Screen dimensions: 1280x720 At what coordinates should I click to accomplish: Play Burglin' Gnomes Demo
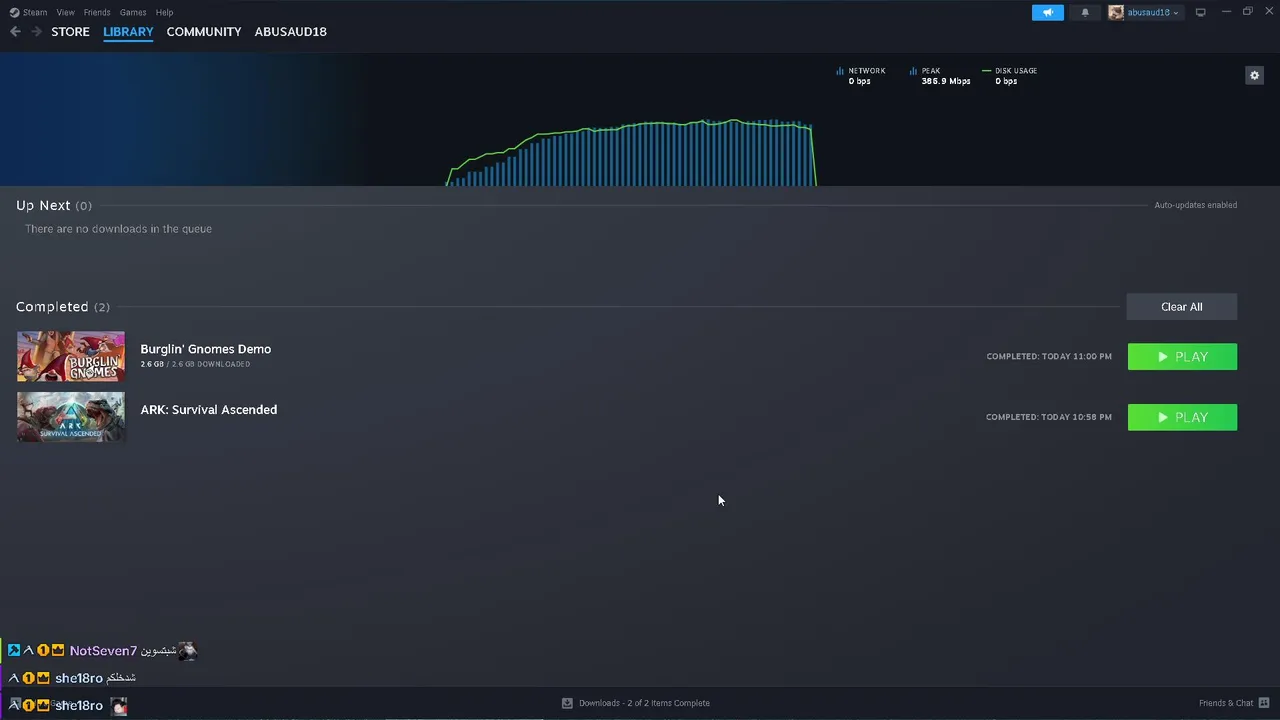tap(1182, 357)
